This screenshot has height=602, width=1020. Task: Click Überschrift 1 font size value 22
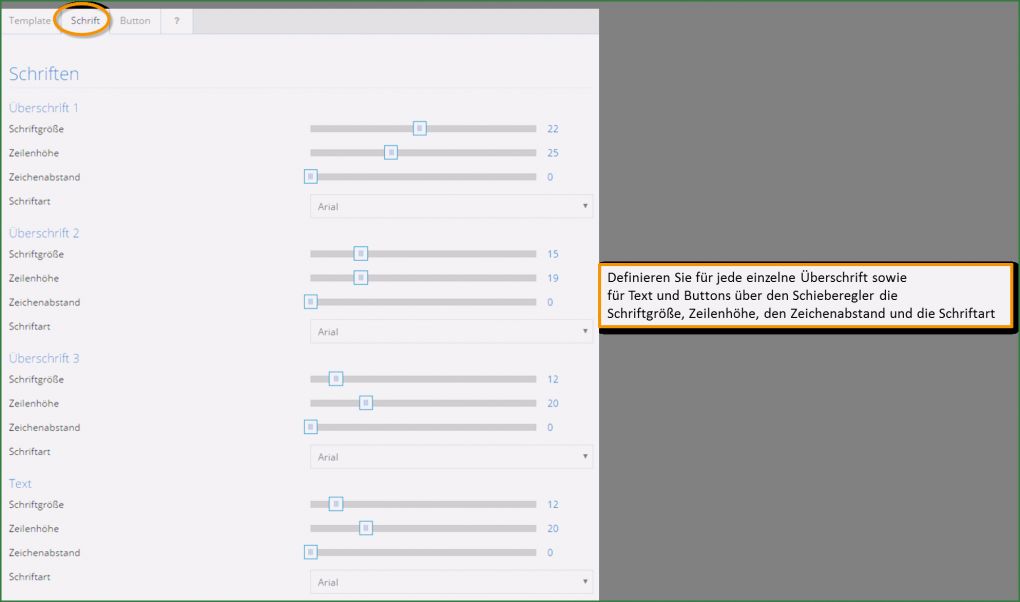click(x=553, y=129)
